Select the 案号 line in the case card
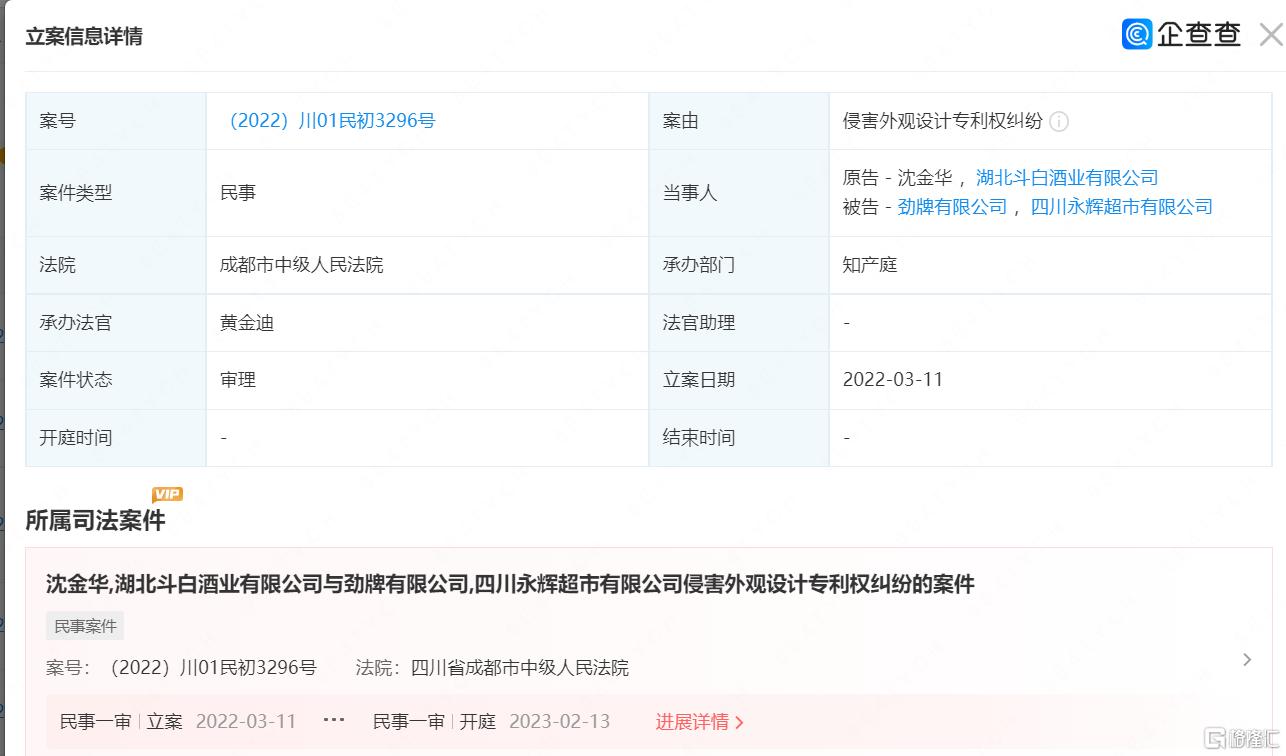The height and width of the screenshot is (756, 1286). click(x=181, y=668)
